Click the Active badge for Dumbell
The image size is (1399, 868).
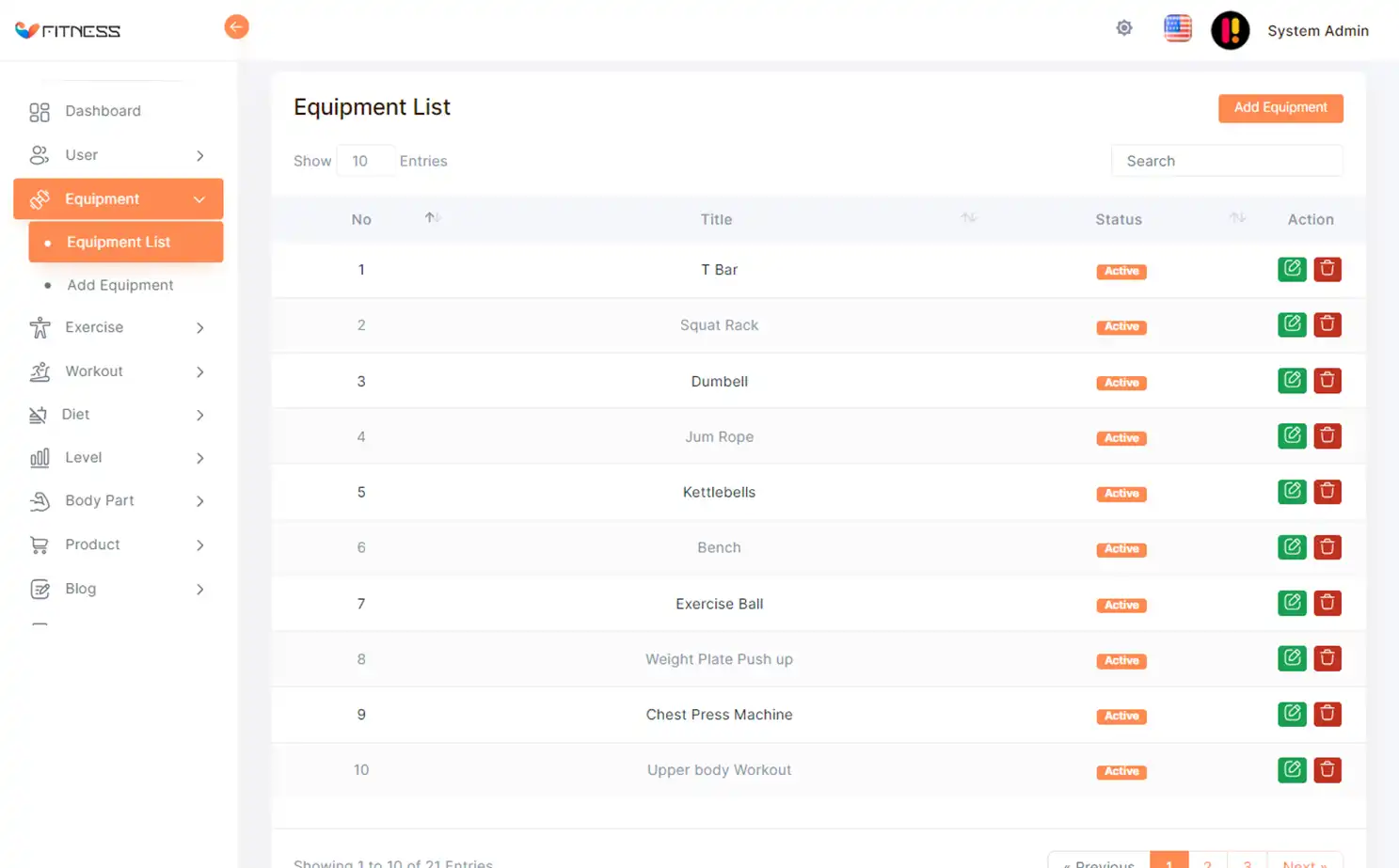tap(1121, 383)
